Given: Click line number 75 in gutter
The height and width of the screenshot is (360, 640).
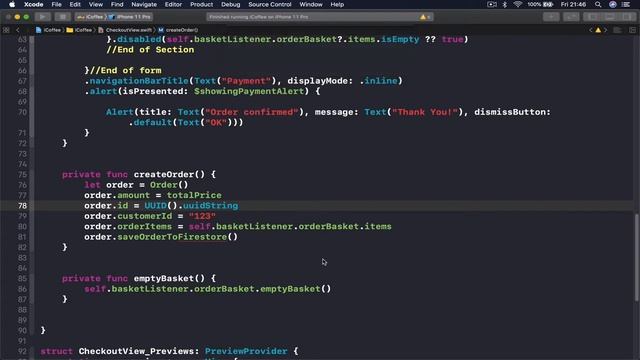Looking at the screenshot, I should pos(22,174).
